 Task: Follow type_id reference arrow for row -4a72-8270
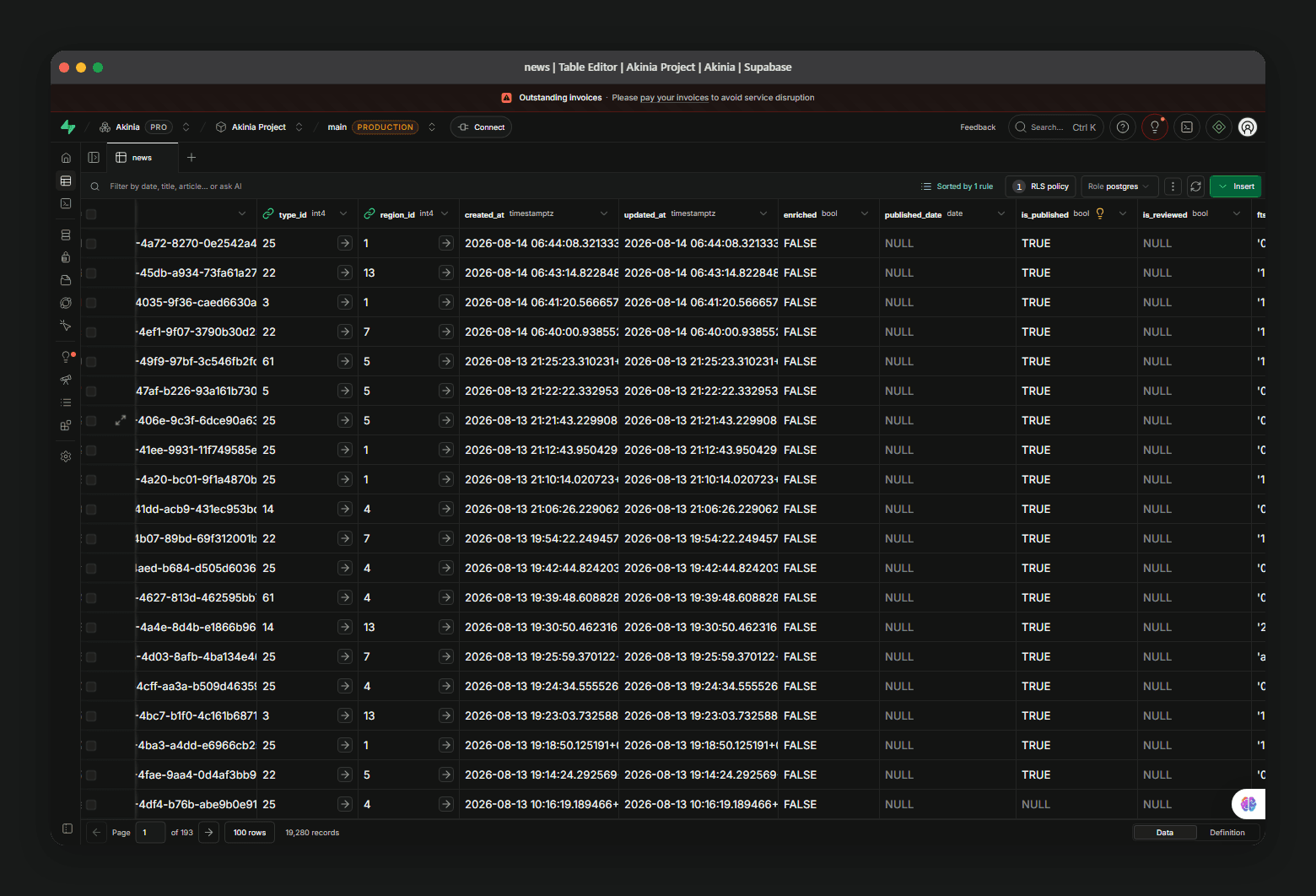click(344, 243)
